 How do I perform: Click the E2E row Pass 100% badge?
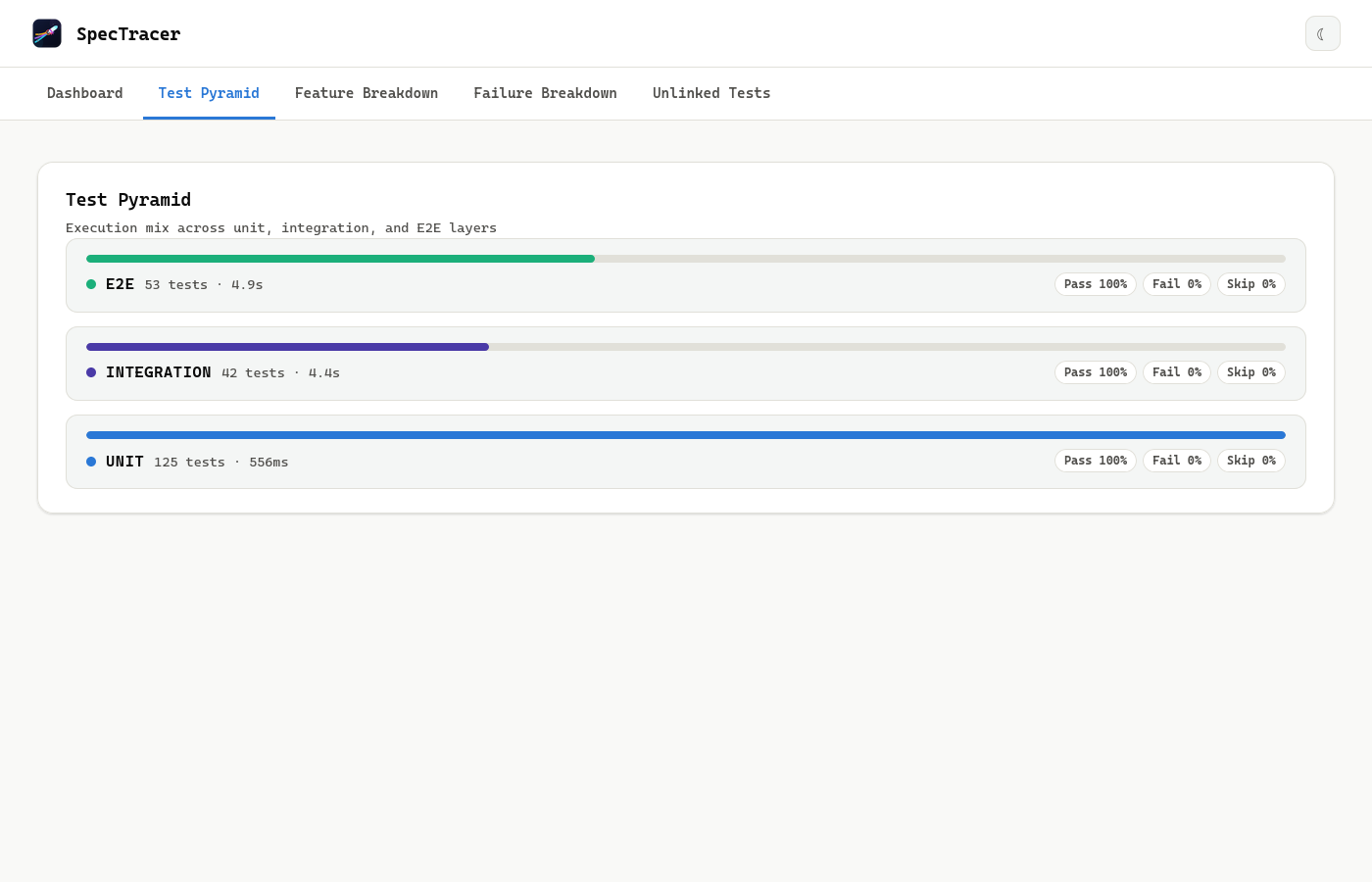click(1096, 284)
